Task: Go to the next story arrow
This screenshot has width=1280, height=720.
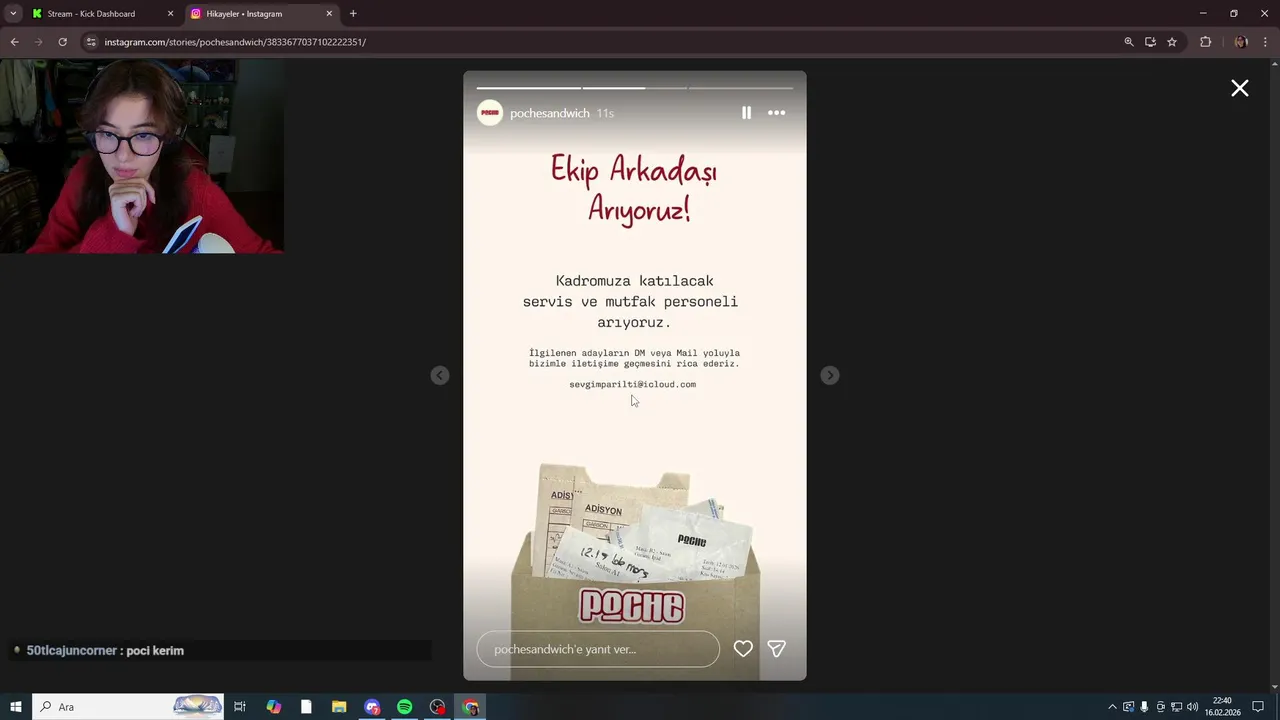Action: pos(829,375)
